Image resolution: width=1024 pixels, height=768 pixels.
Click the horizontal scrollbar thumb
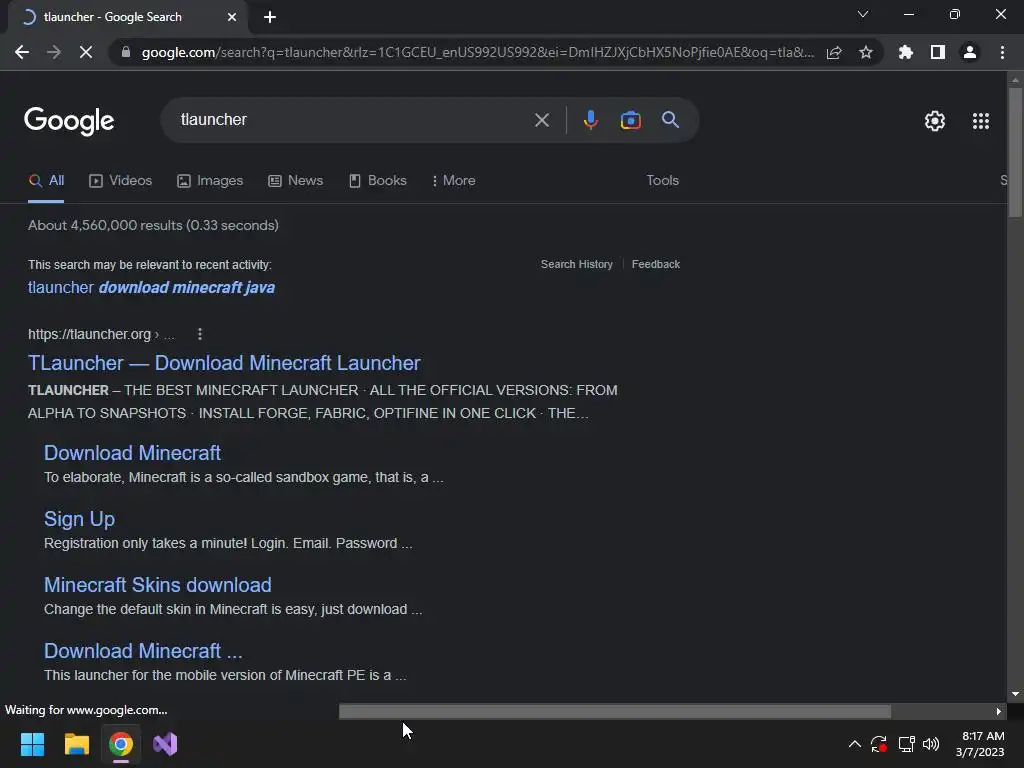click(x=615, y=711)
